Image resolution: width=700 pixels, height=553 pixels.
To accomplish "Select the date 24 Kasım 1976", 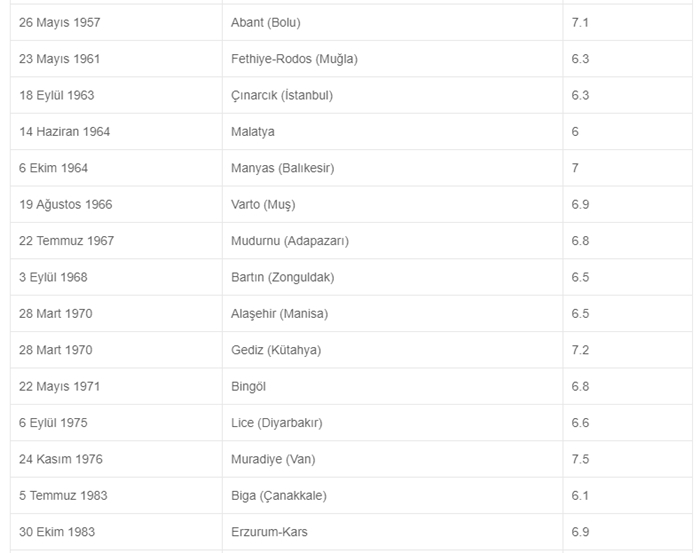I will tap(61, 459).
